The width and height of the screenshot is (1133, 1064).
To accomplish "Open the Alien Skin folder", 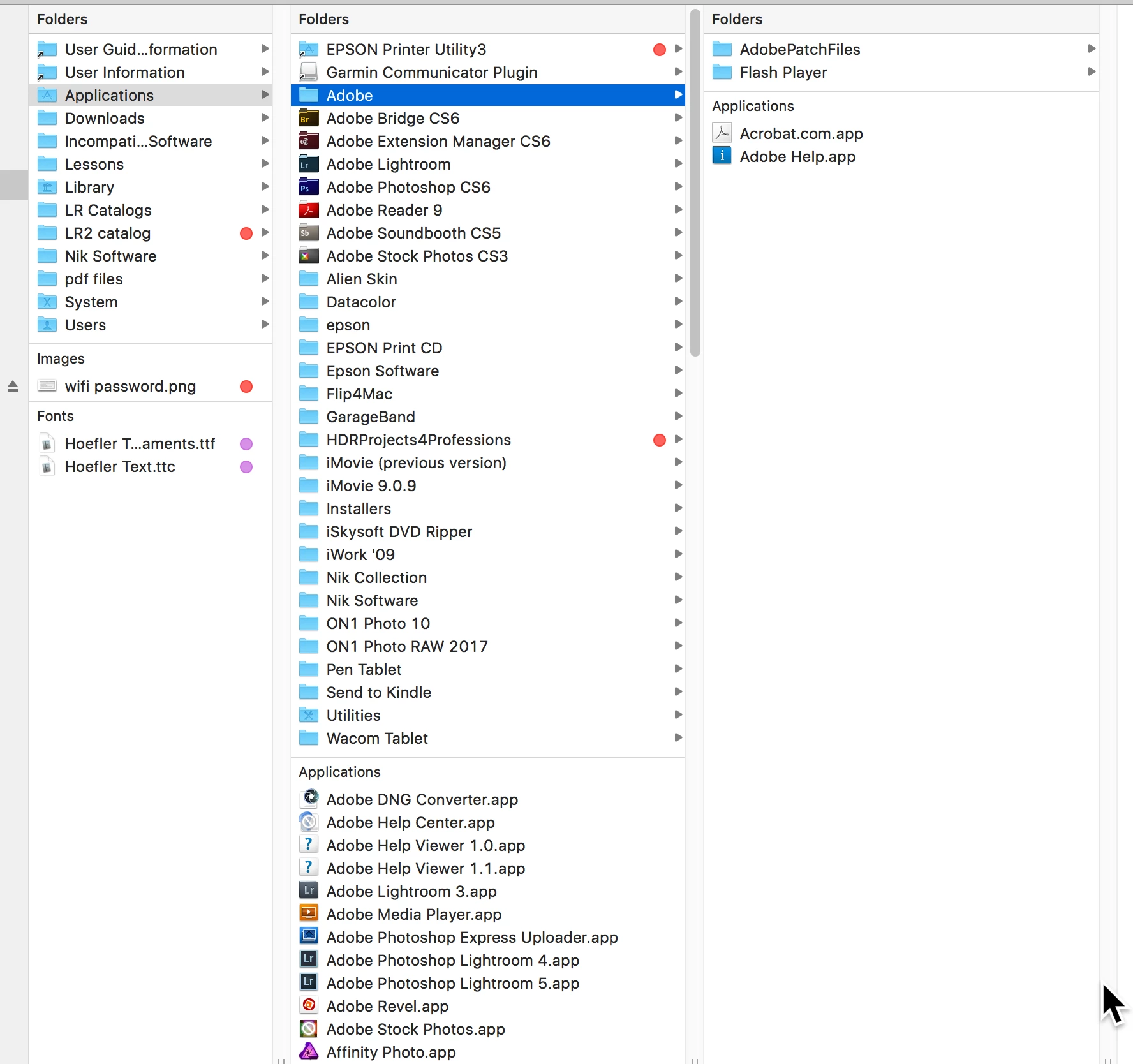I will point(488,279).
